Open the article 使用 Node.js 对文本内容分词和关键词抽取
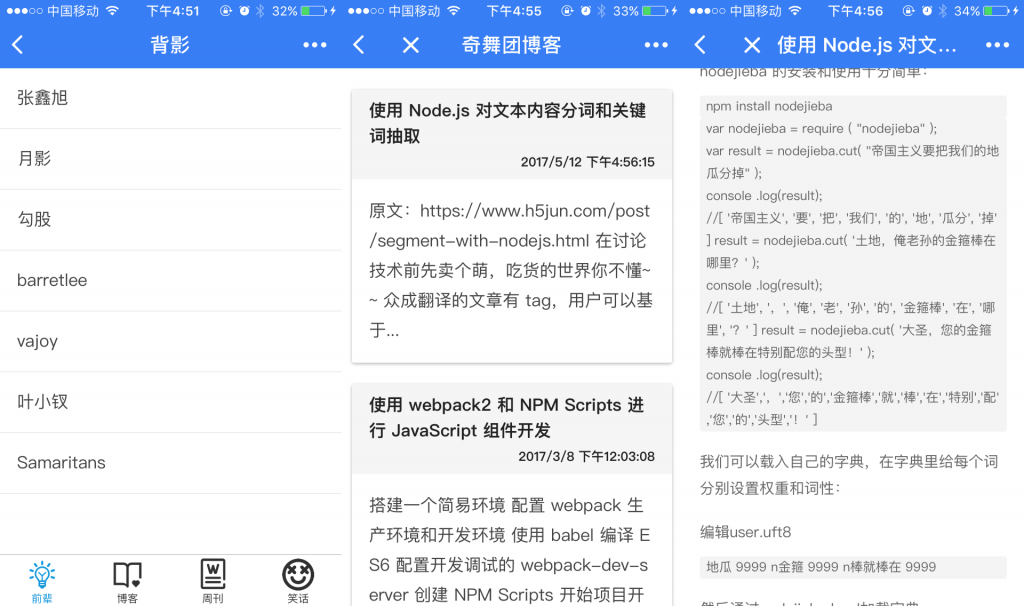Screen dimensions: 1024x606 pyautogui.click(x=511, y=124)
